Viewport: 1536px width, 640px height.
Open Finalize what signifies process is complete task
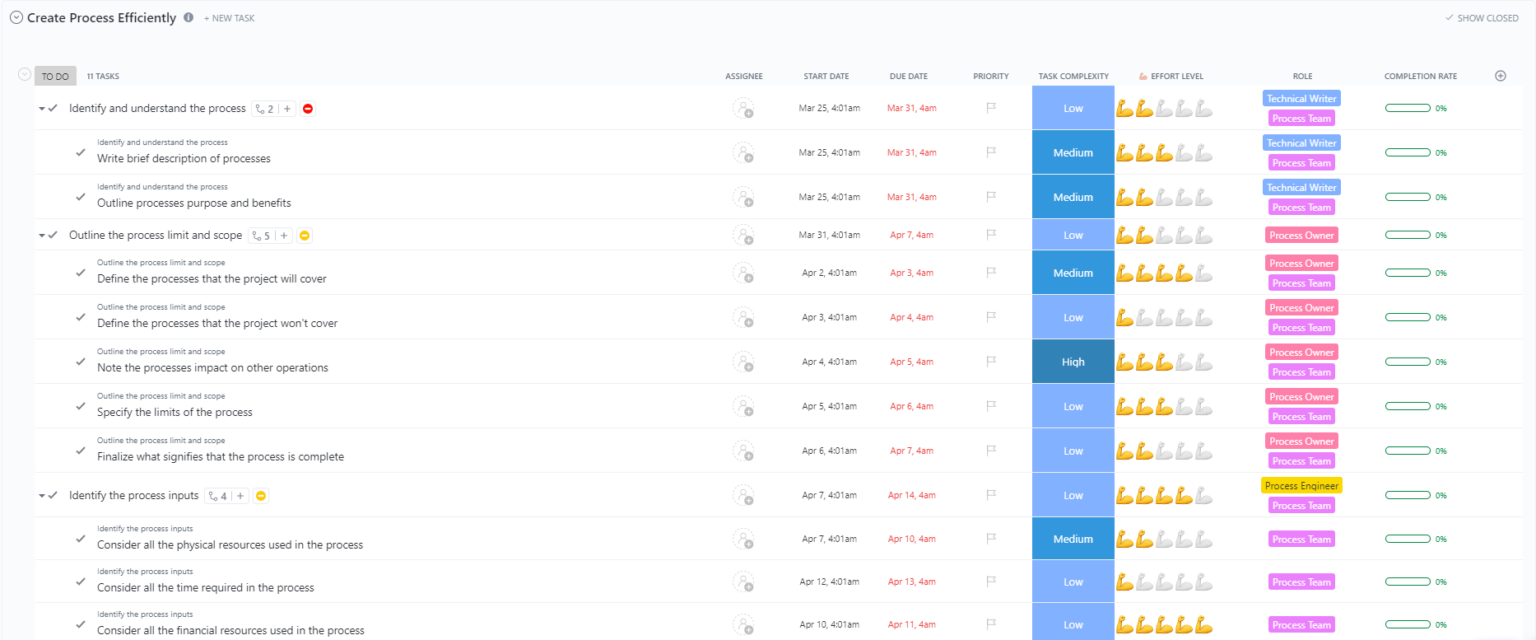pyautogui.click(x=220, y=457)
